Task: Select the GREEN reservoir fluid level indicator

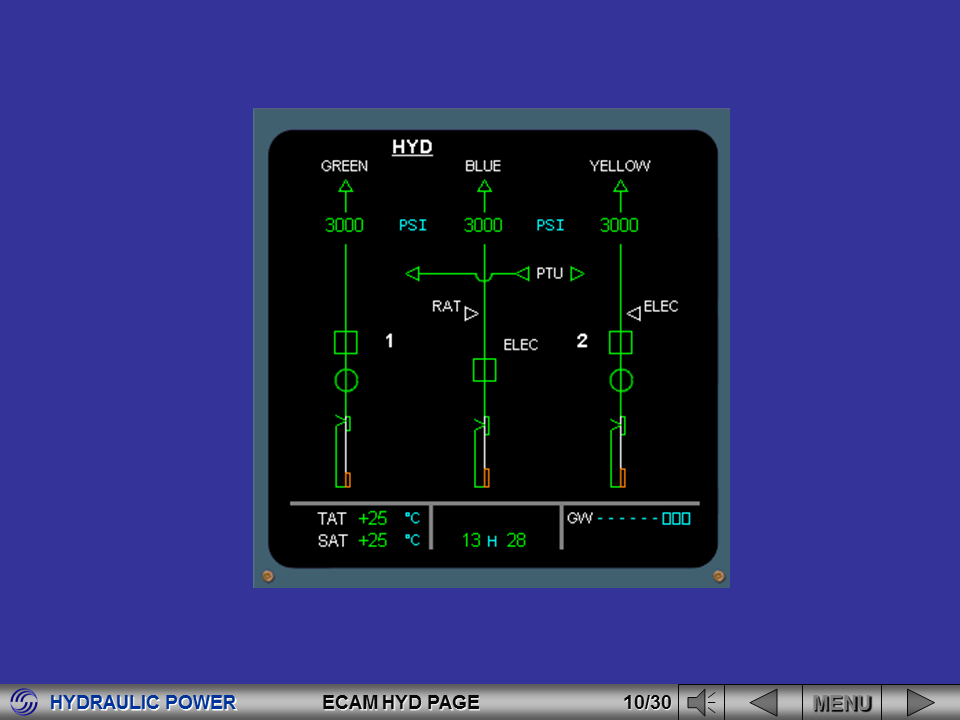Action: 345,452
